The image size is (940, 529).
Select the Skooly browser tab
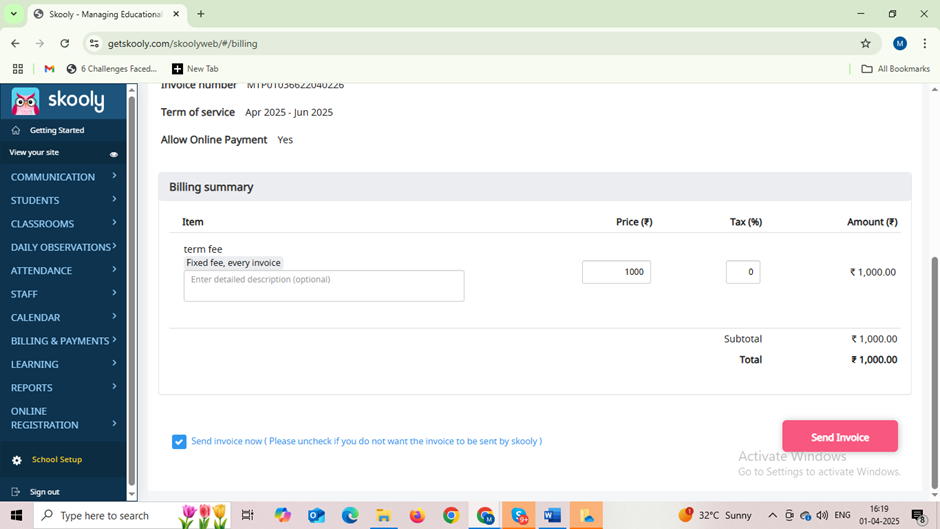[107, 14]
